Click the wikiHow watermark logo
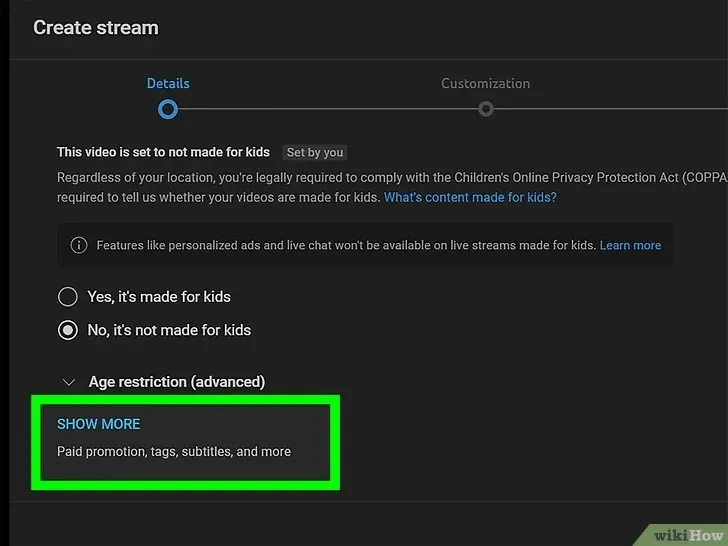 point(689,535)
